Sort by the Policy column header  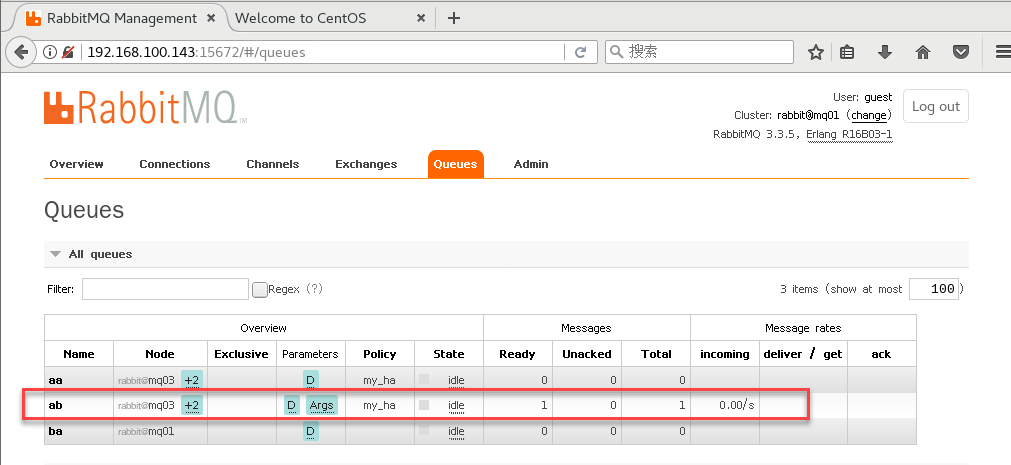tap(379, 354)
